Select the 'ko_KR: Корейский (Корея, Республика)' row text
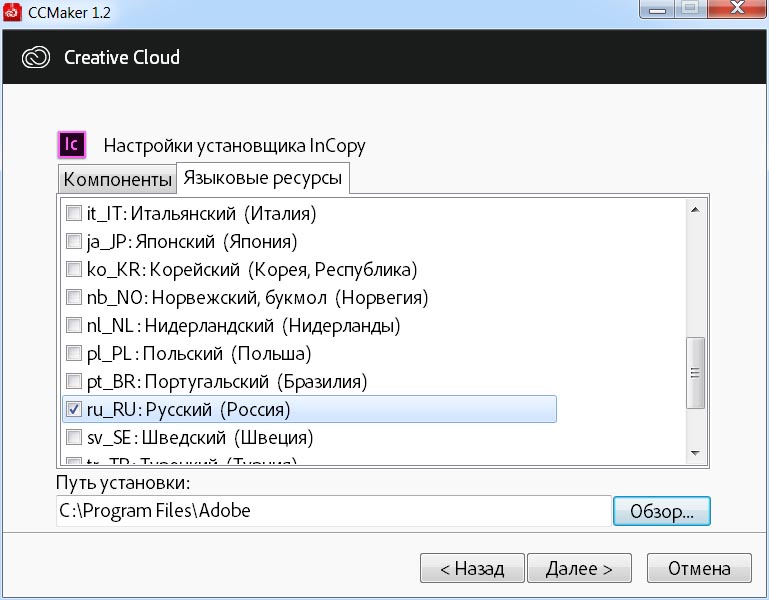The width and height of the screenshot is (769, 600). click(x=252, y=269)
